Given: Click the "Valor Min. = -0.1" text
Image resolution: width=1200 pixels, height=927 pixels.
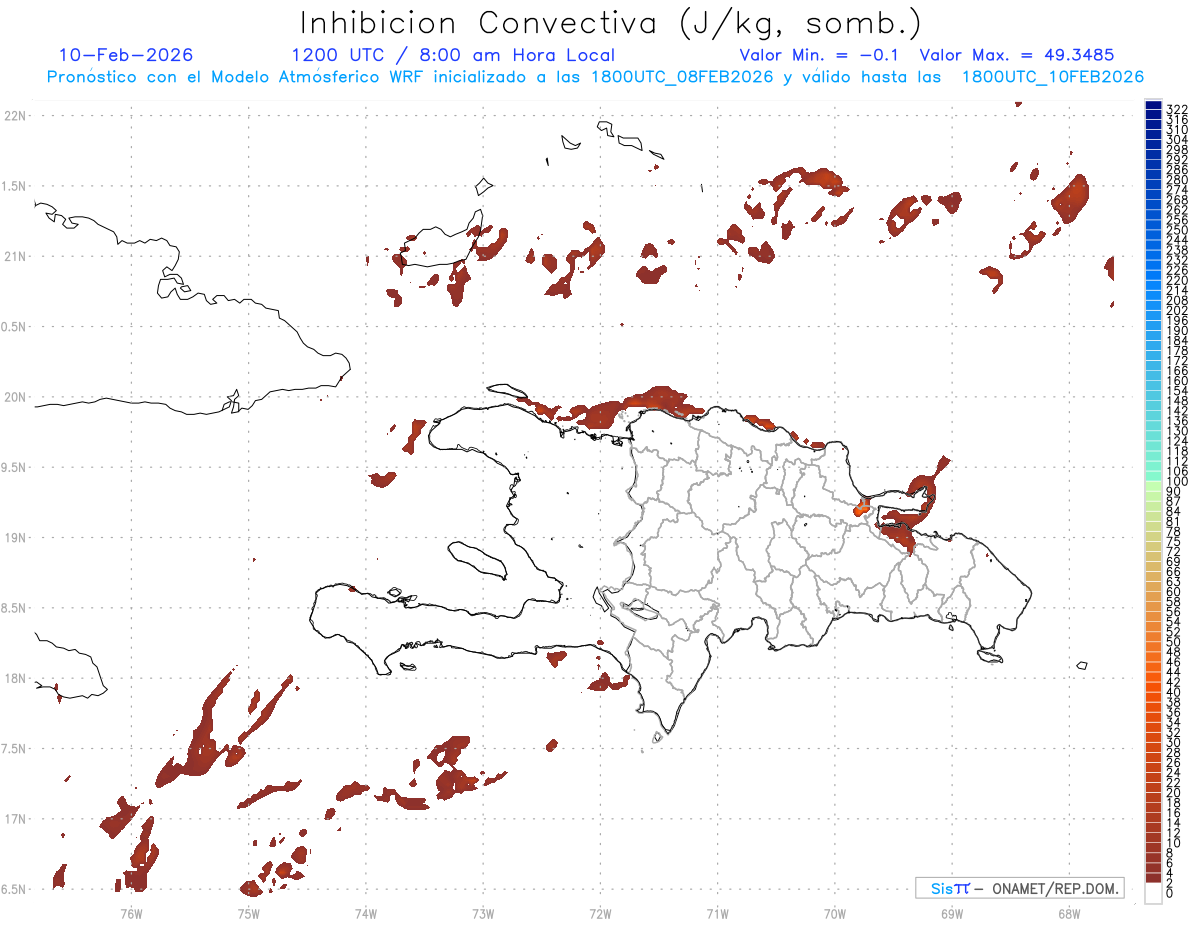Looking at the screenshot, I should (x=821, y=55).
